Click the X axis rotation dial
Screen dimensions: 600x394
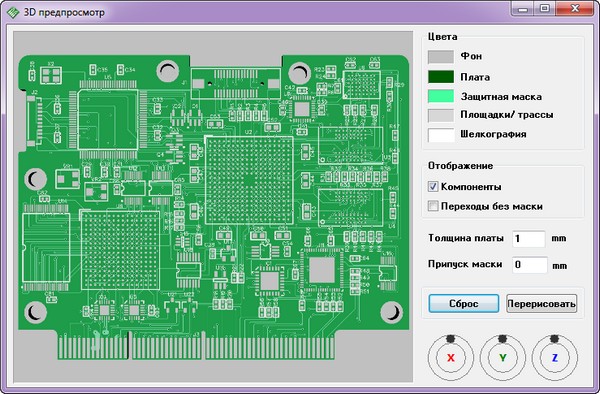pyautogui.click(x=451, y=358)
